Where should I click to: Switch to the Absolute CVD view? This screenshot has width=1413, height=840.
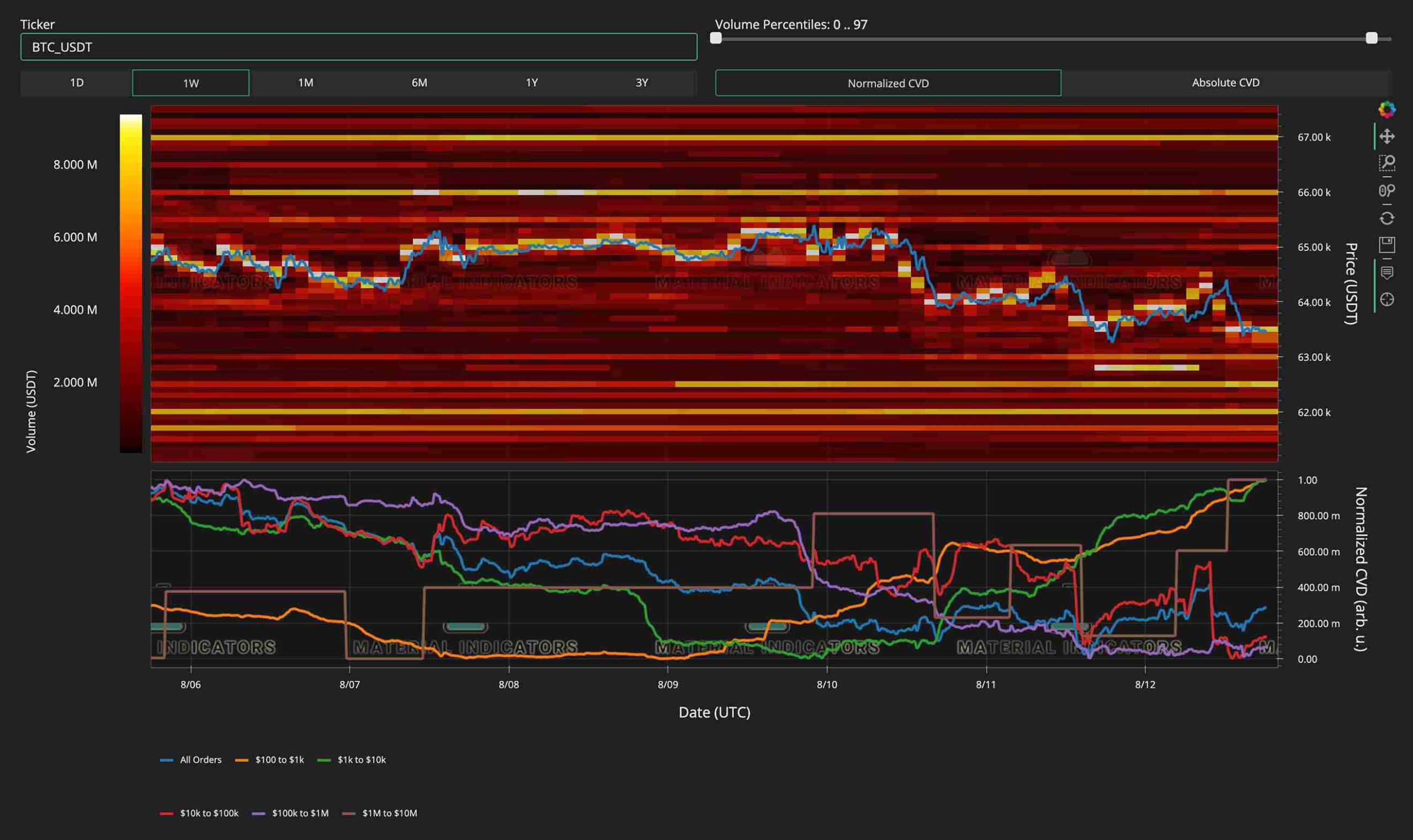point(1226,83)
